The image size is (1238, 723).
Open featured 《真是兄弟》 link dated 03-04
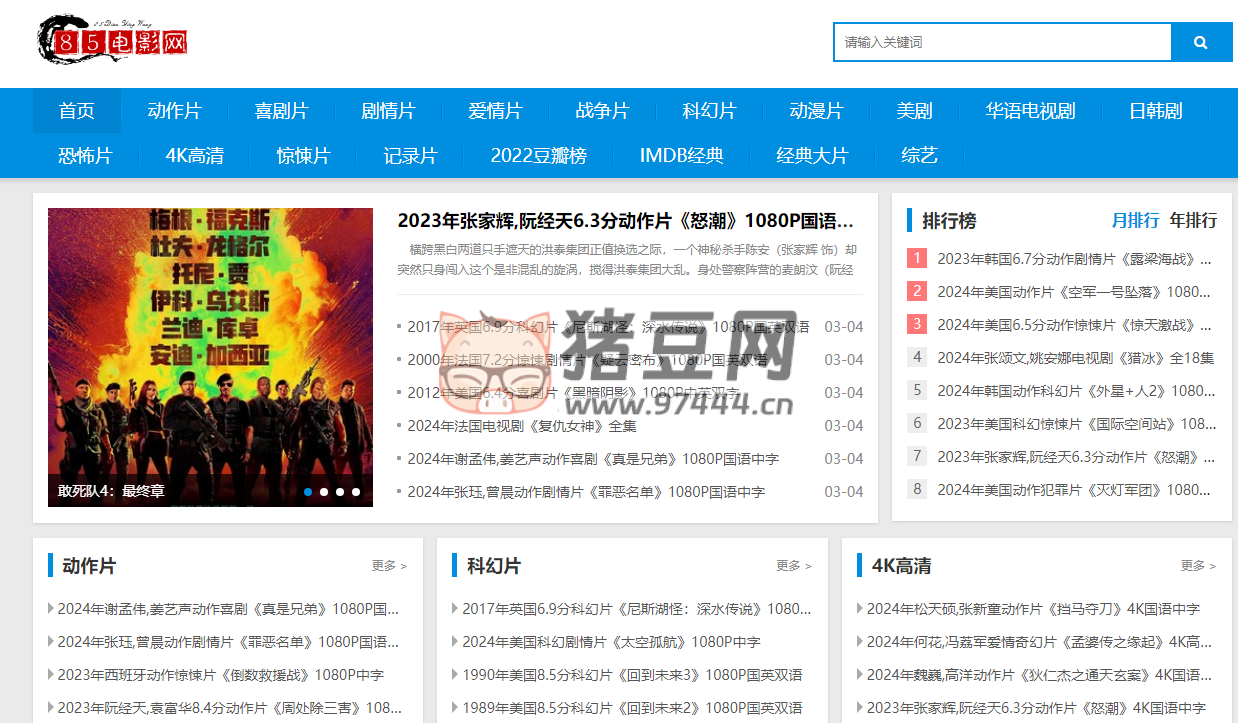(592, 459)
